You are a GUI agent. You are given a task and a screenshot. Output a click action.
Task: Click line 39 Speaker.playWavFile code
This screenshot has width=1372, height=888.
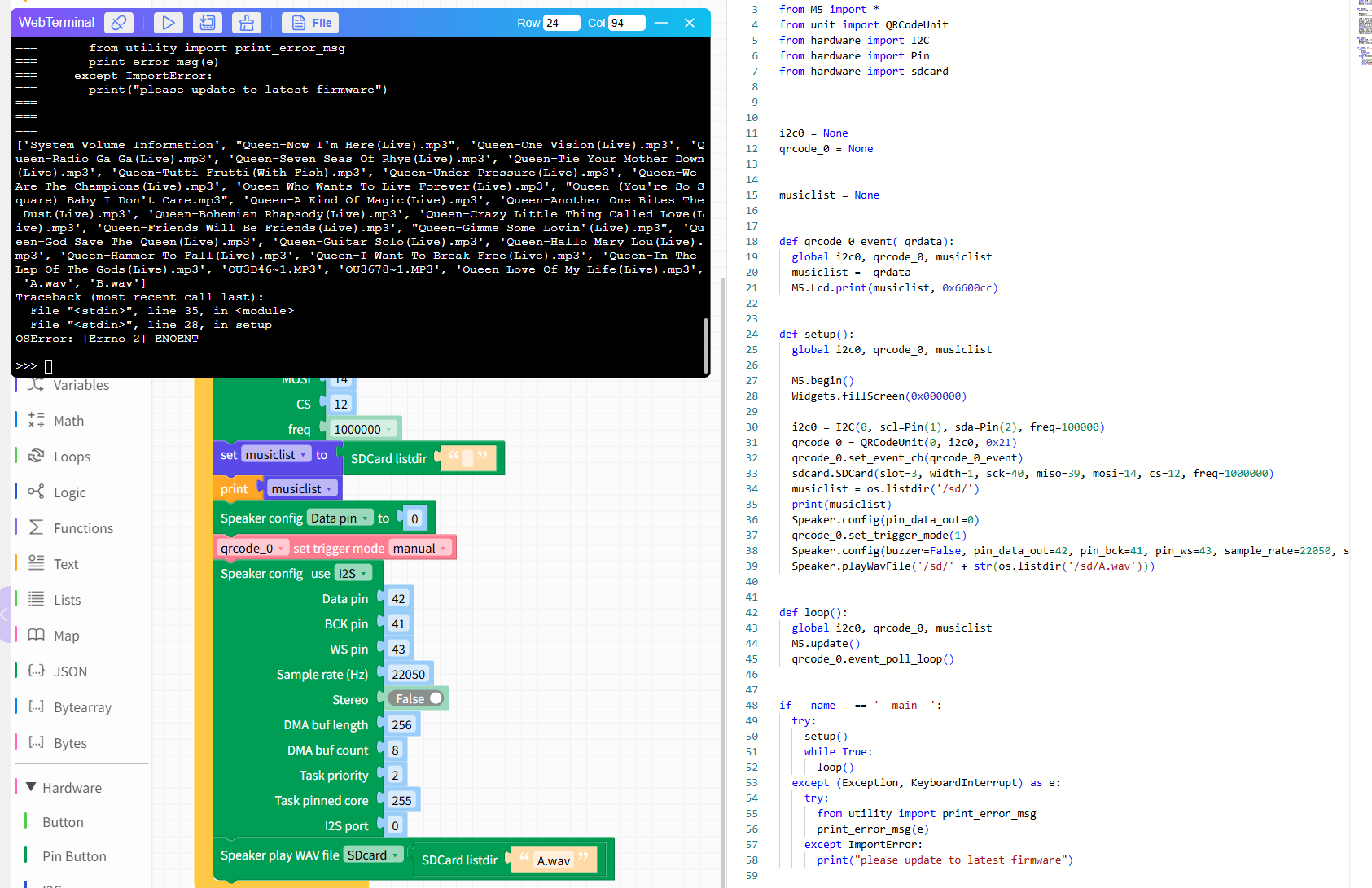973,566
